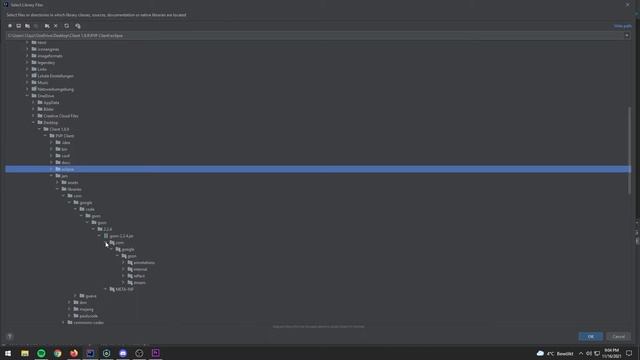
Task: Select the imageformats folder
Action: click(x=50, y=56)
